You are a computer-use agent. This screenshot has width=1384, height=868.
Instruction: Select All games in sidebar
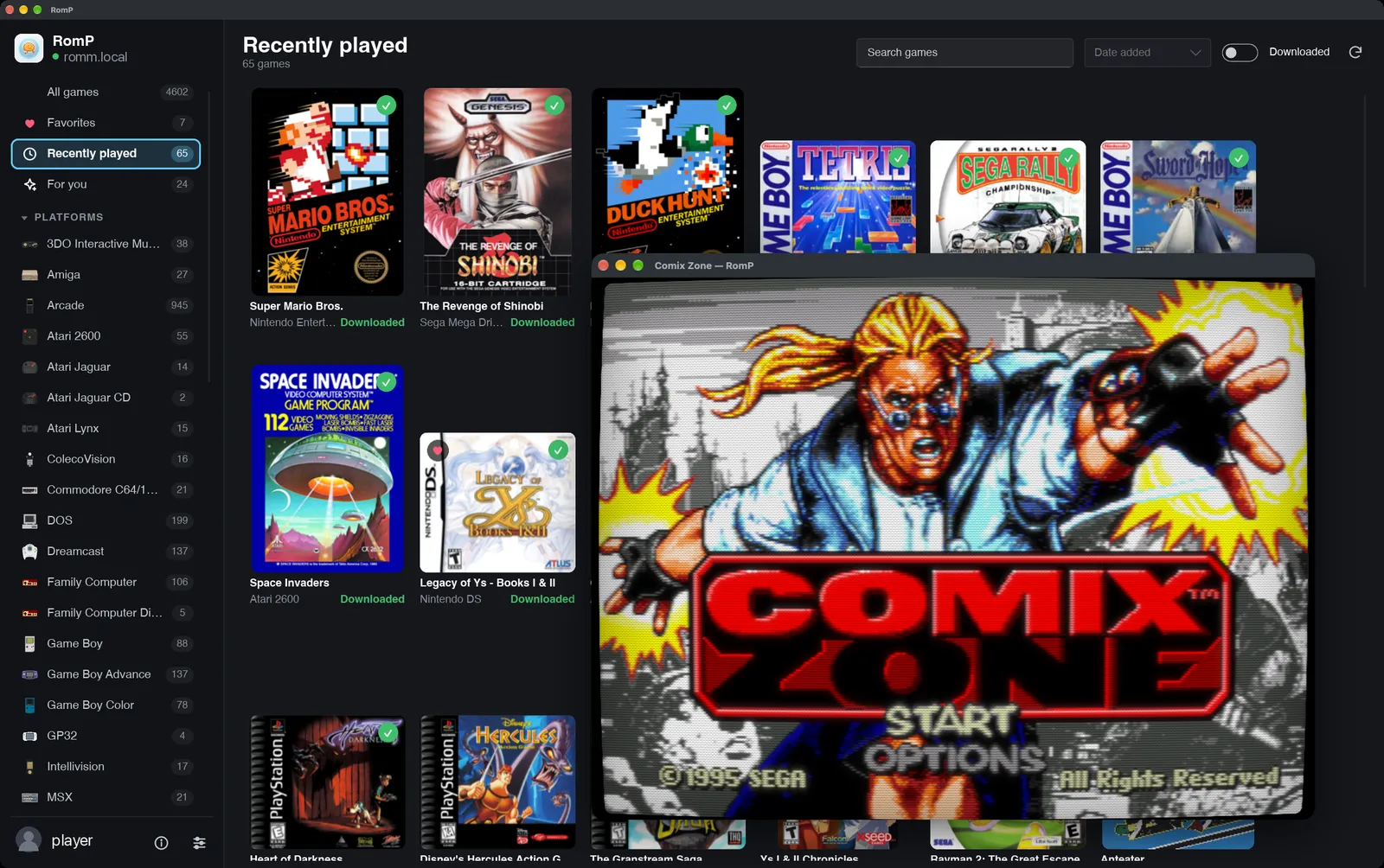(x=106, y=92)
